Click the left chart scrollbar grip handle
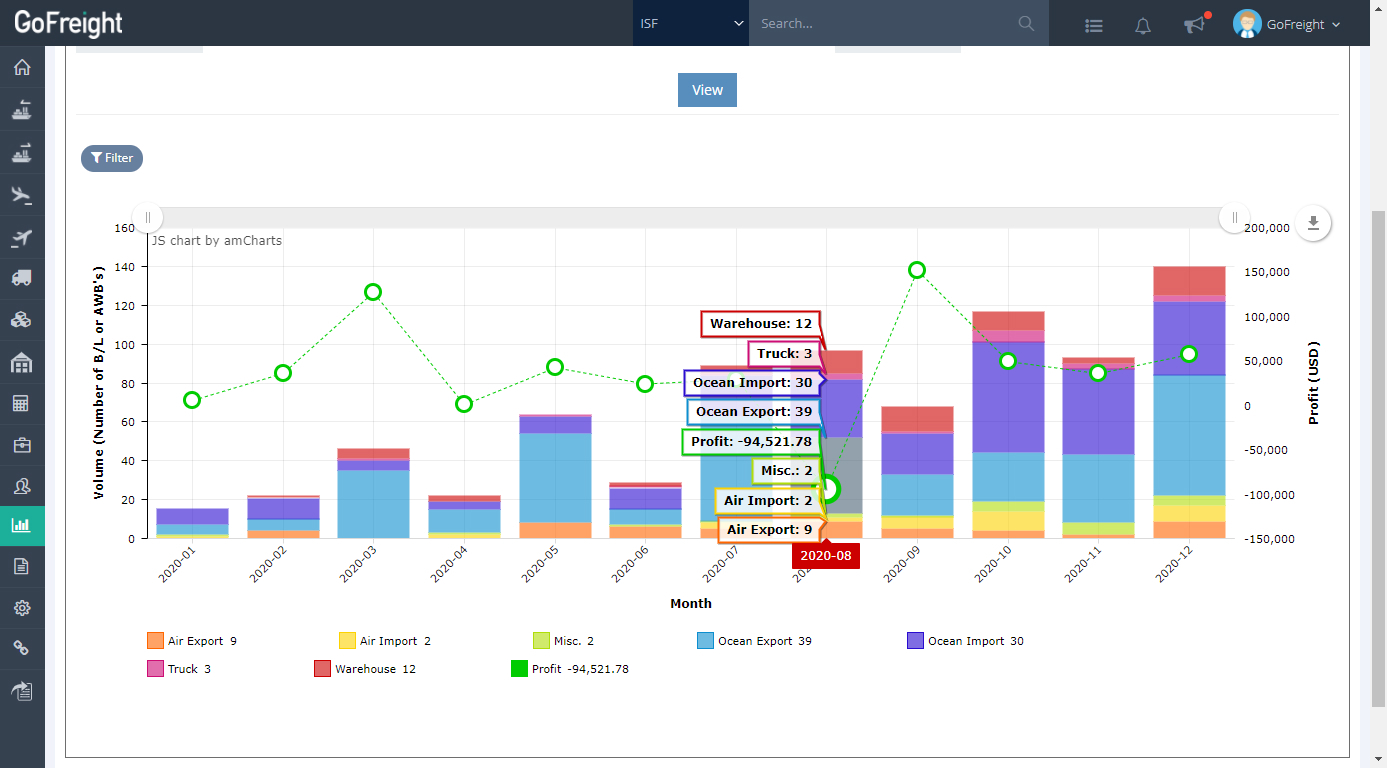Viewport: 1387px width, 768px height. pyautogui.click(x=148, y=218)
